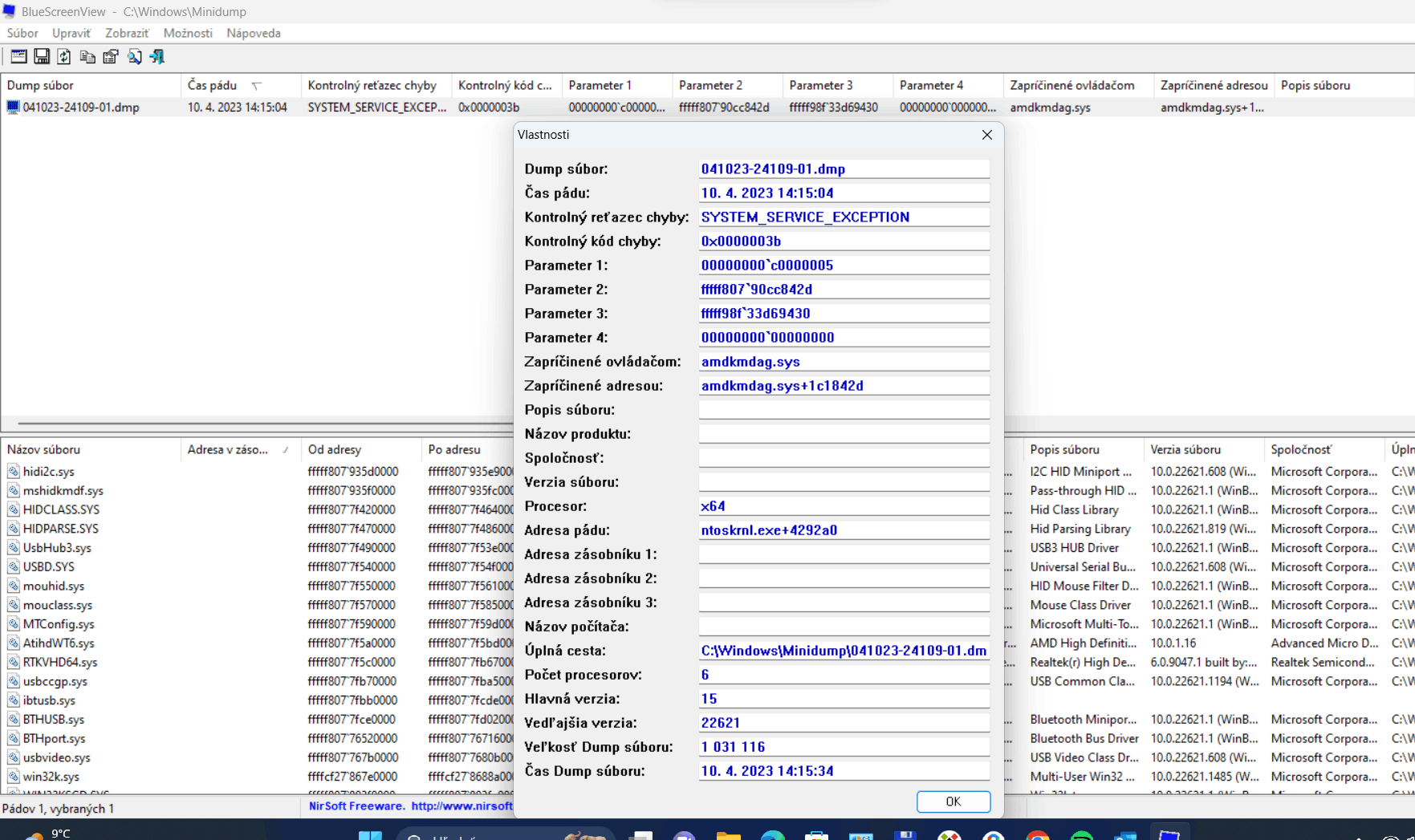This screenshot has height=840, width=1415.
Task: Confirm the Vlastnosti dialog with OK
Action: [953, 801]
